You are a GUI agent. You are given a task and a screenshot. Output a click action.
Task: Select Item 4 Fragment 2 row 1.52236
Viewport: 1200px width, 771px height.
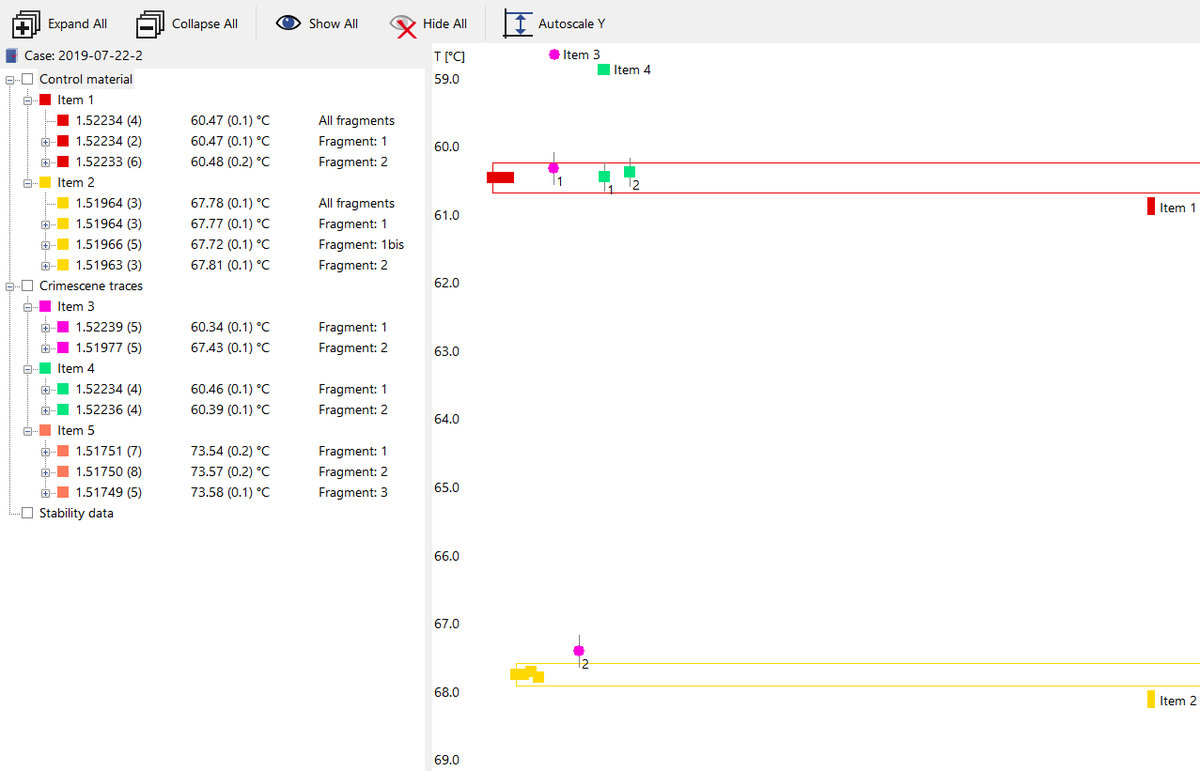pos(108,410)
